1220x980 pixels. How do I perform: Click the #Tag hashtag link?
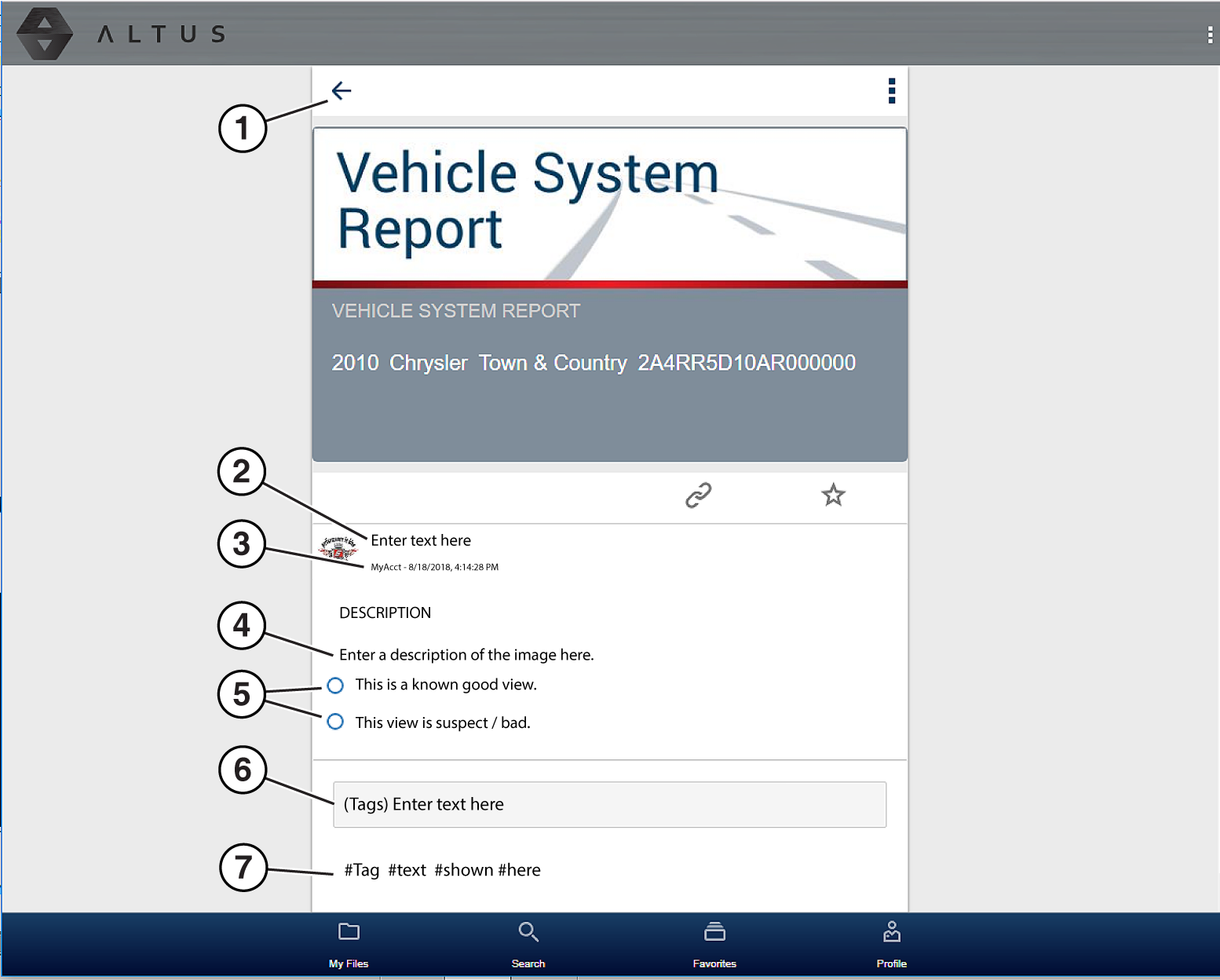point(361,870)
